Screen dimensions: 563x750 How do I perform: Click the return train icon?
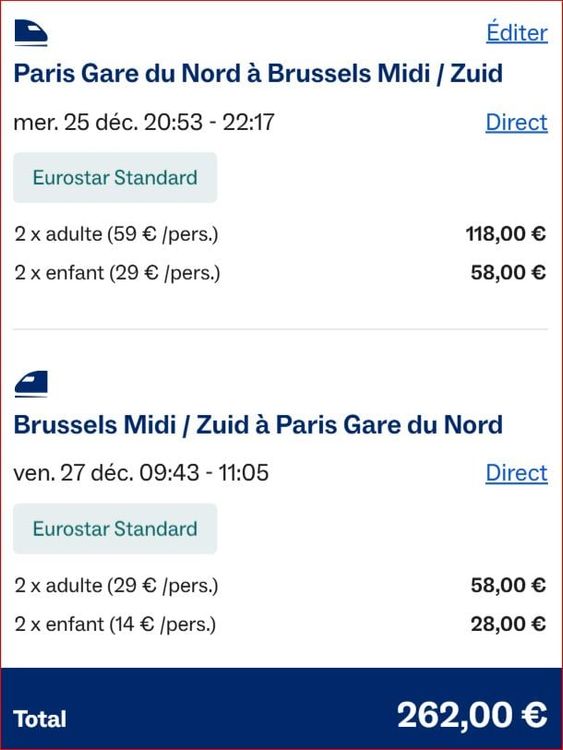coord(31,384)
